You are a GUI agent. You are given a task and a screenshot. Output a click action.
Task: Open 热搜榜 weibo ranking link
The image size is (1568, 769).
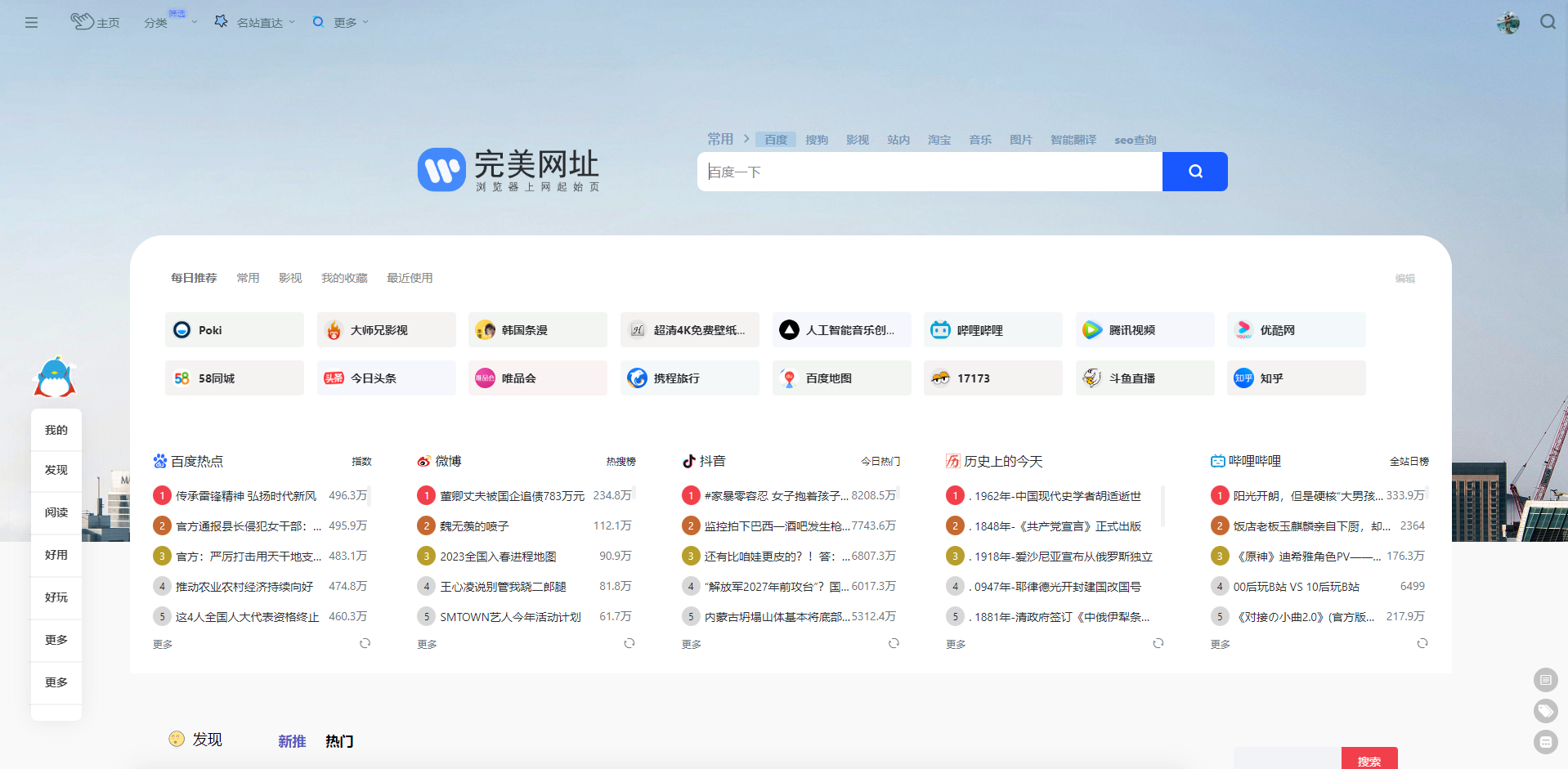[620, 461]
